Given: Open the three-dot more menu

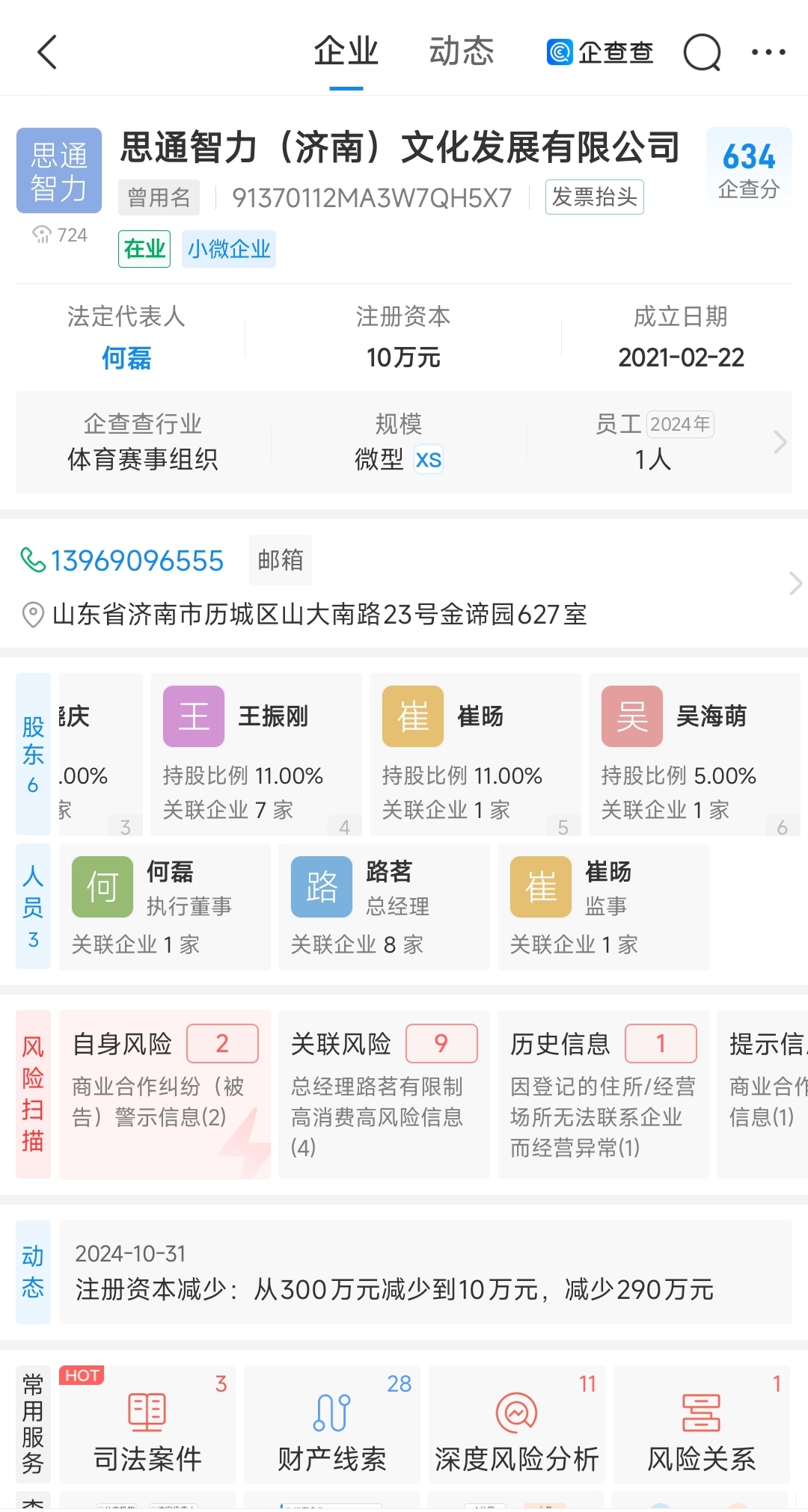Looking at the screenshot, I should click(x=768, y=52).
